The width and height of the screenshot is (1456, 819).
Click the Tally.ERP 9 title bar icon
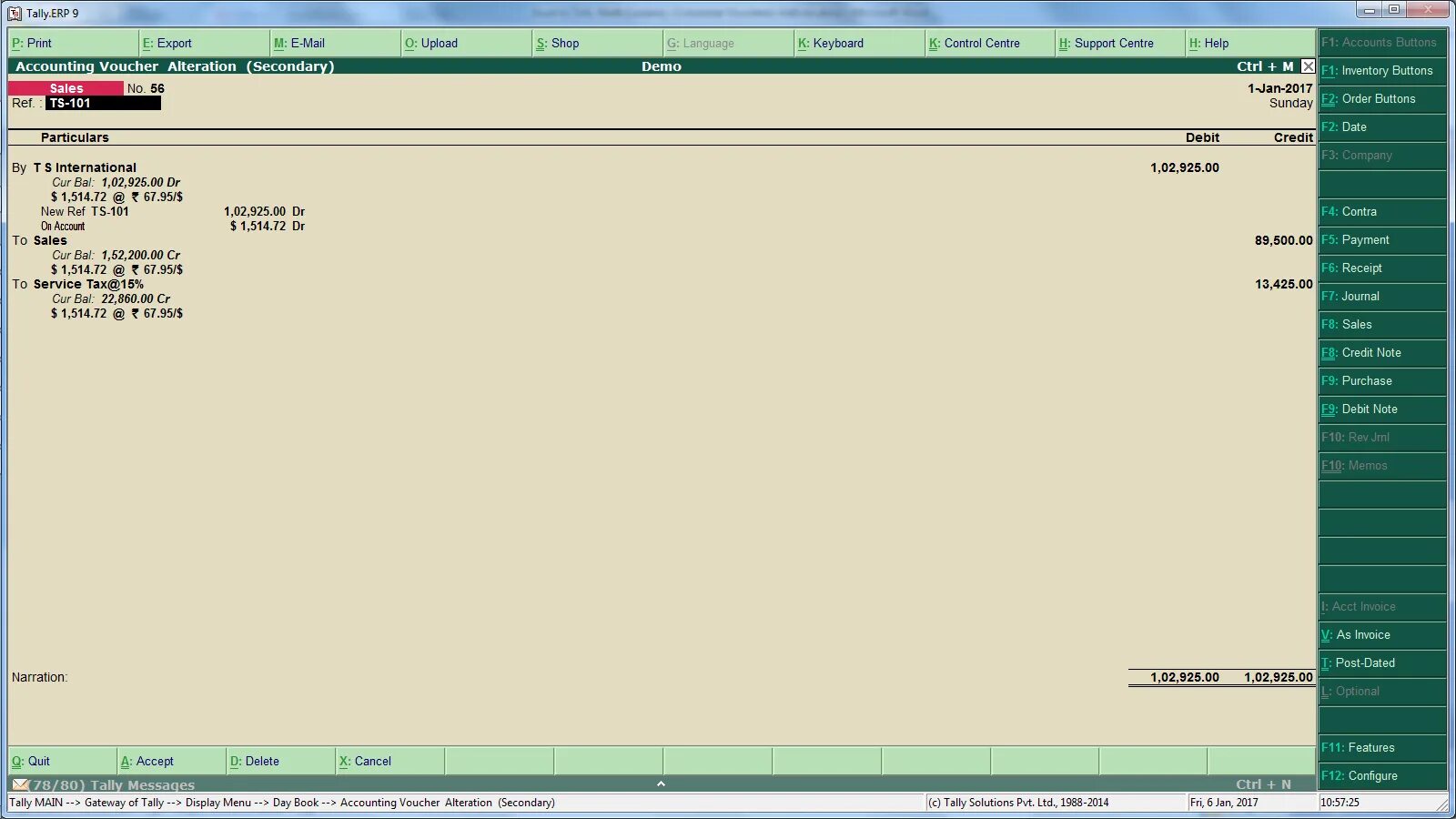(x=15, y=14)
